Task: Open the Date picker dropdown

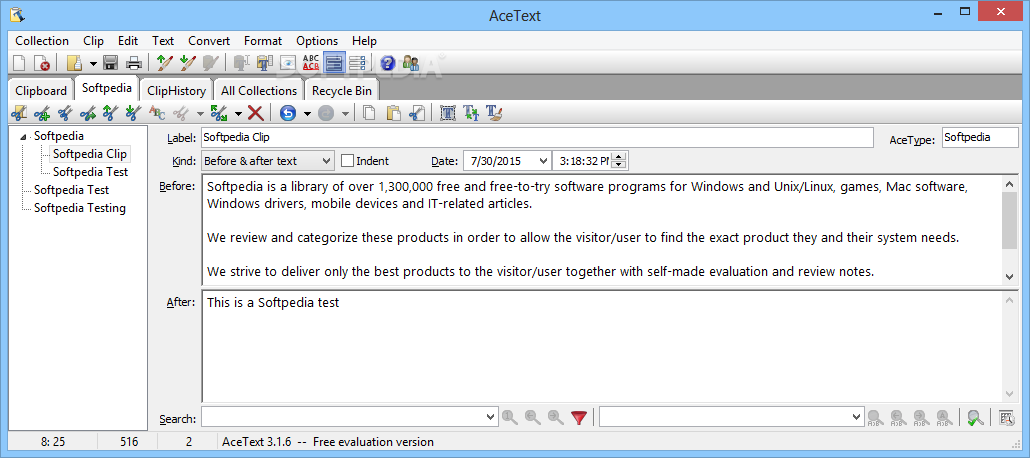Action: pos(543,161)
